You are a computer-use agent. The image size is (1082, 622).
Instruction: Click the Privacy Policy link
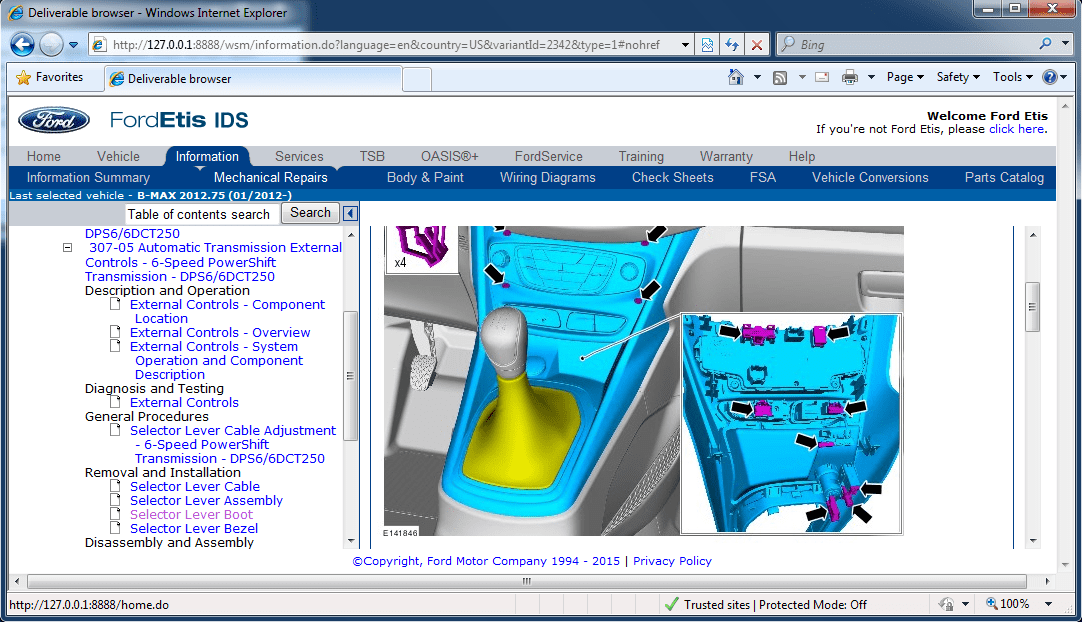tap(672, 561)
